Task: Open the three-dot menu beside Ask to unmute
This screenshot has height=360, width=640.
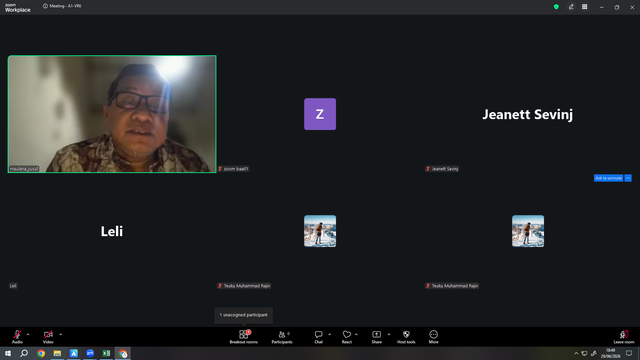Action: tap(628, 178)
